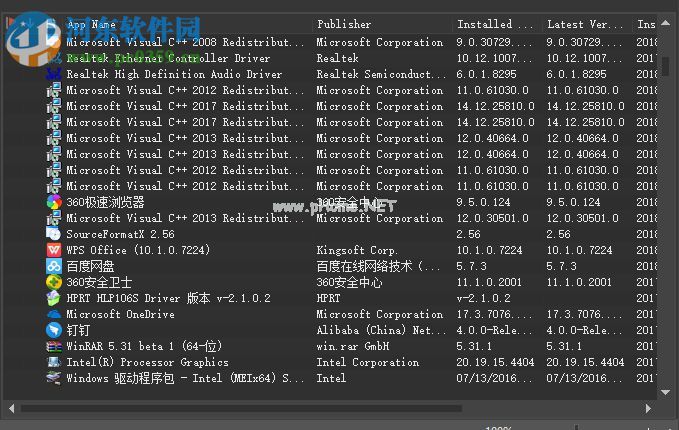Select the 360极速浏览器 app name
Viewport: 679px width, 430px height.
pos(105,202)
